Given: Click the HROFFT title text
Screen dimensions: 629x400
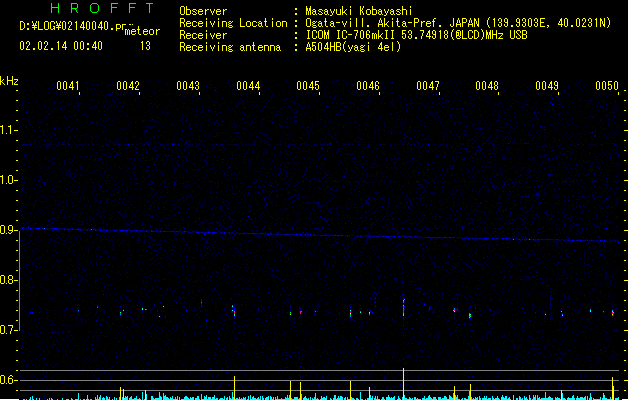Looking at the screenshot, I should 102,8.
